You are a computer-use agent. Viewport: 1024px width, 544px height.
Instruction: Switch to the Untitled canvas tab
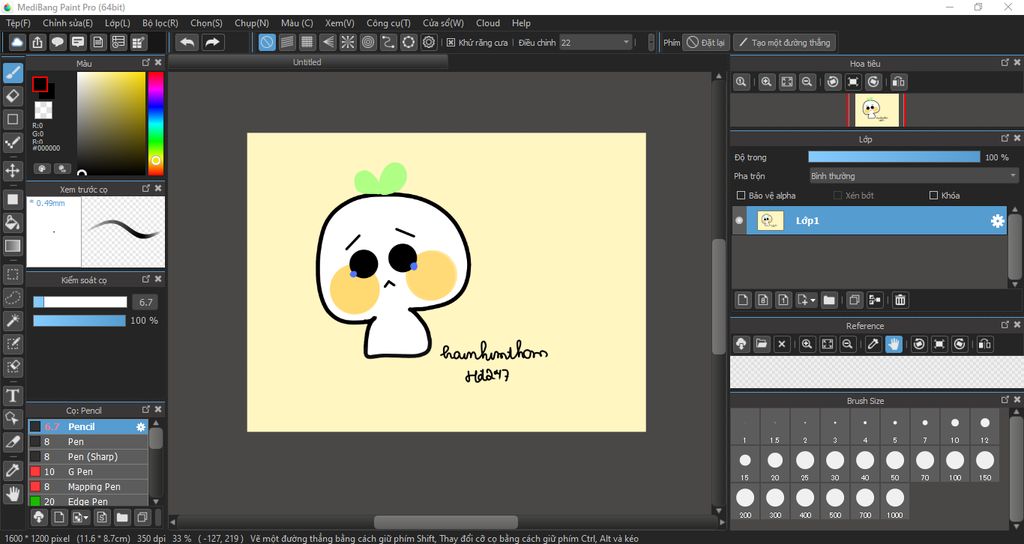click(307, 62)
